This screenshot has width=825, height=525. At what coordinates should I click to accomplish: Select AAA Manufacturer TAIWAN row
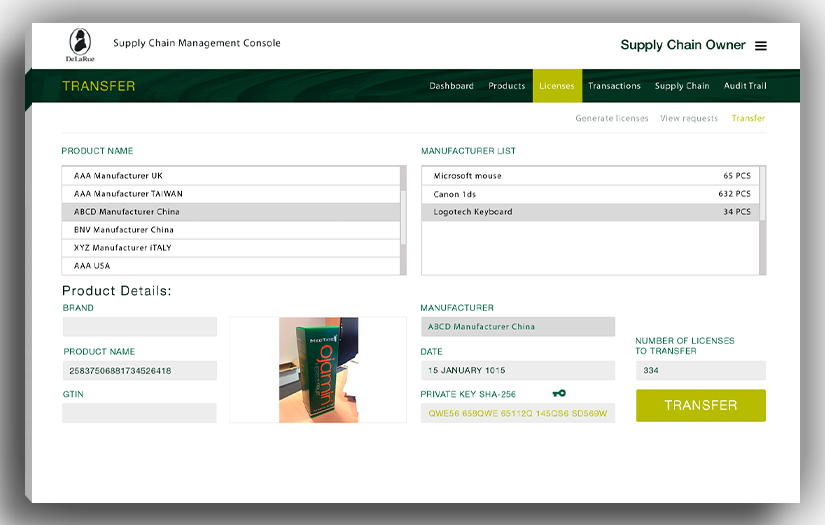tap(231, 194)
